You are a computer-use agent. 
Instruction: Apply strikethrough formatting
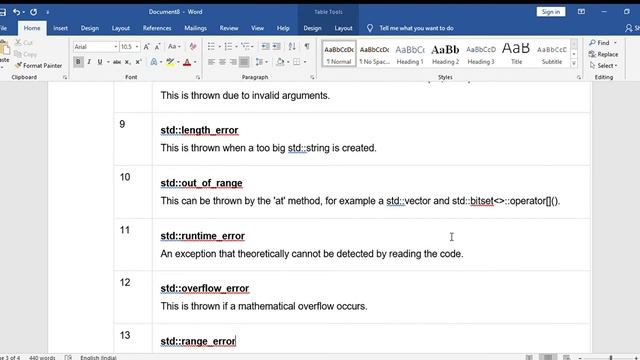[117, 62]
